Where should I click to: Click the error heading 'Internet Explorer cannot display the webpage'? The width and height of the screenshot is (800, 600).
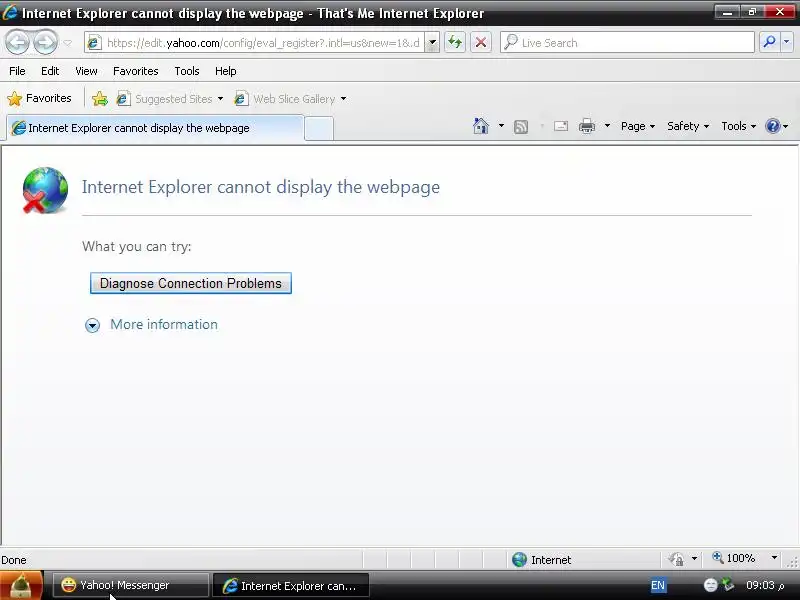pyautogui.click(x=261, y=187)
